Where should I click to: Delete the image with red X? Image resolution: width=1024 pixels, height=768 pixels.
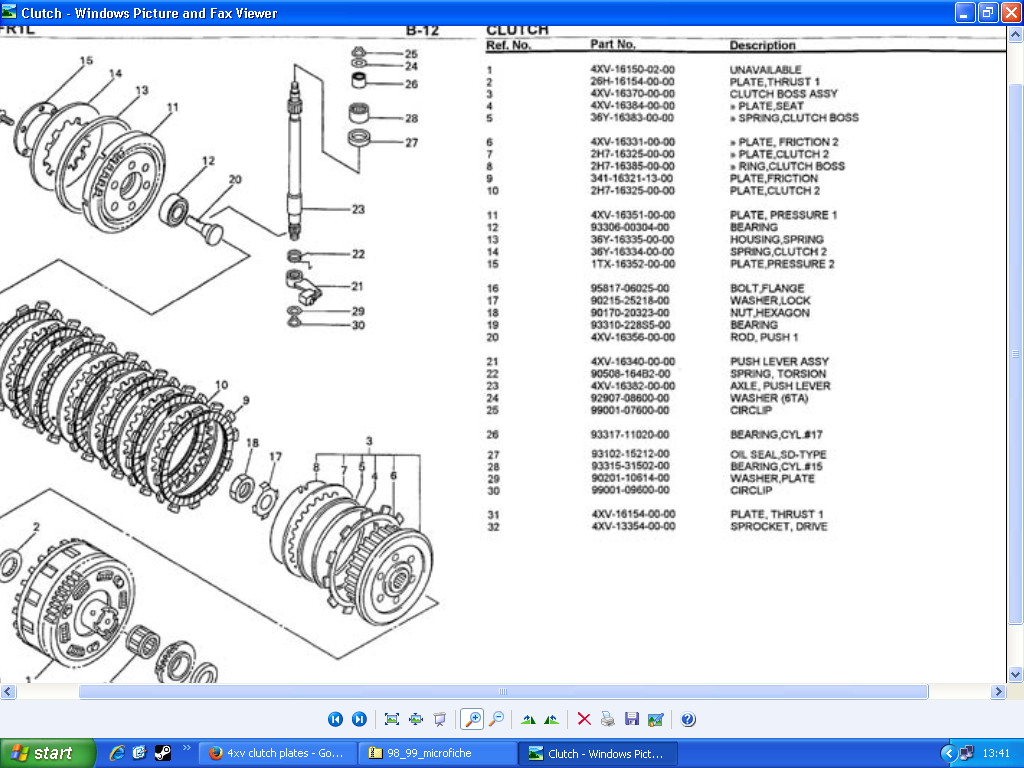583,719
